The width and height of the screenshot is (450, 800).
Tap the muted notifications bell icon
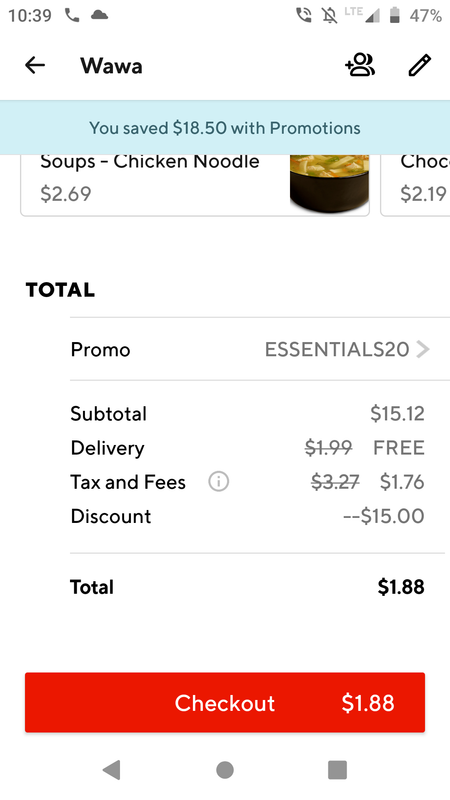pos(330,16)
